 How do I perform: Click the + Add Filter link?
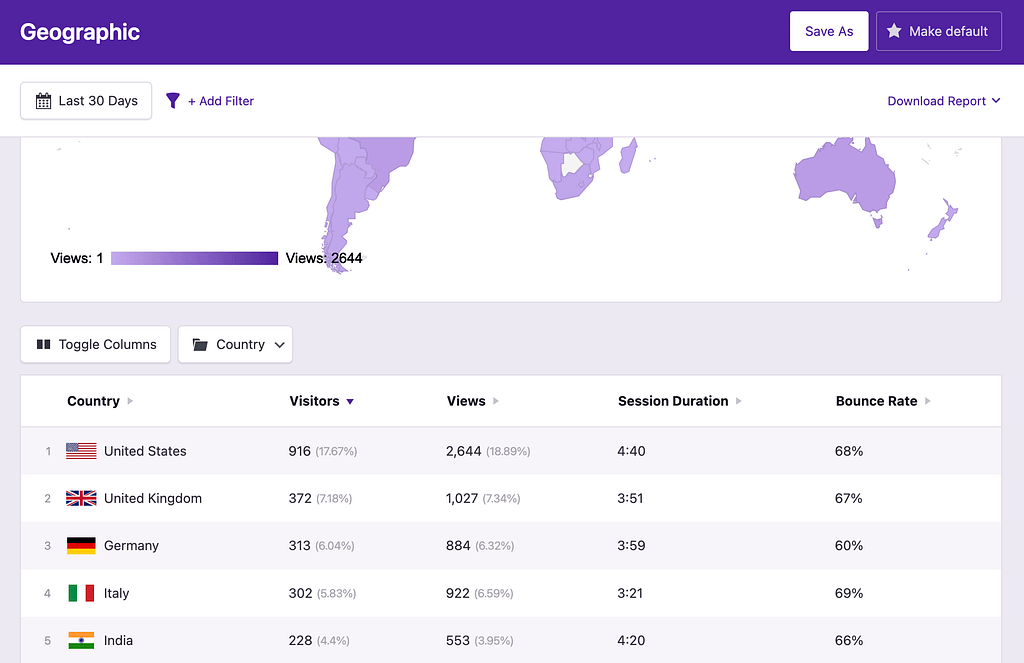click(x=220, y=101)
